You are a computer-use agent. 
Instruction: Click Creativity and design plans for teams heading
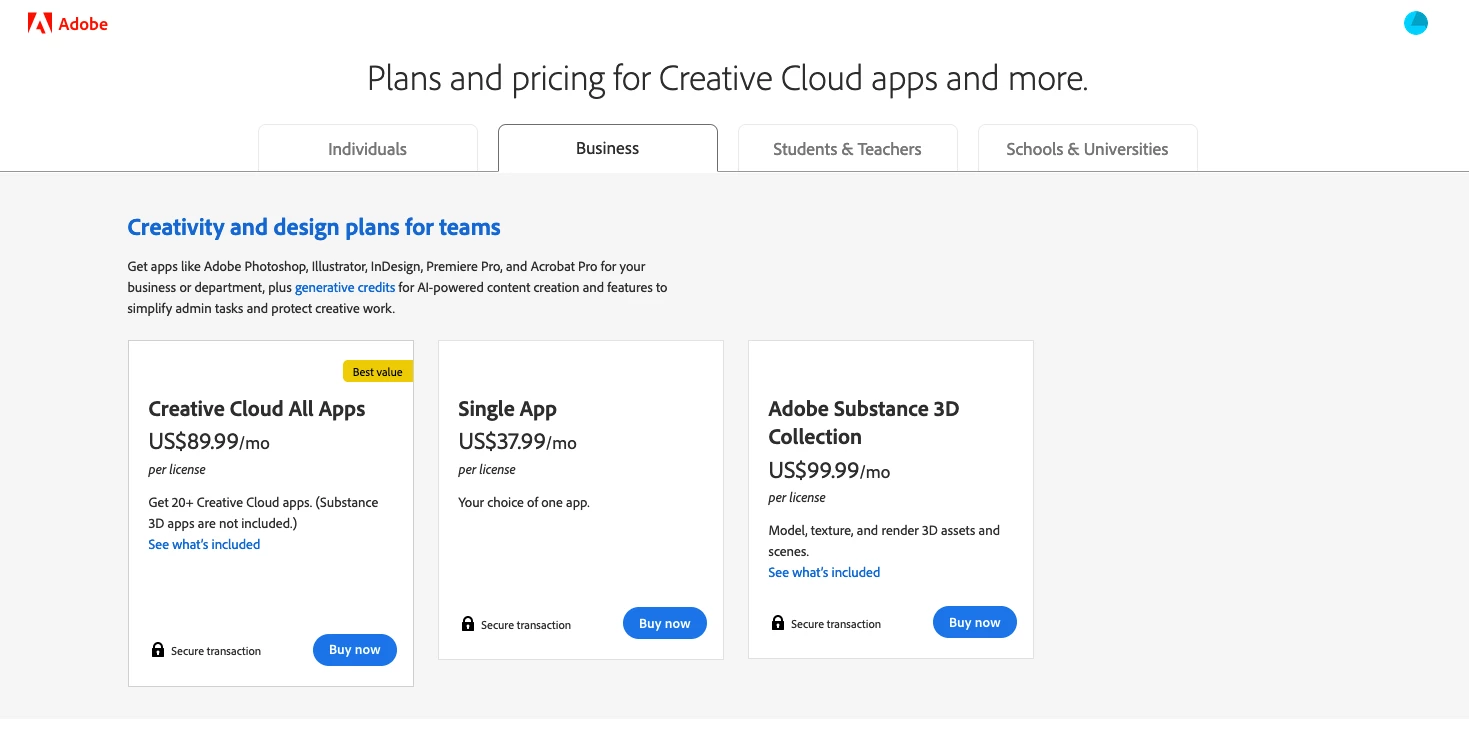(x=314, y=227)
